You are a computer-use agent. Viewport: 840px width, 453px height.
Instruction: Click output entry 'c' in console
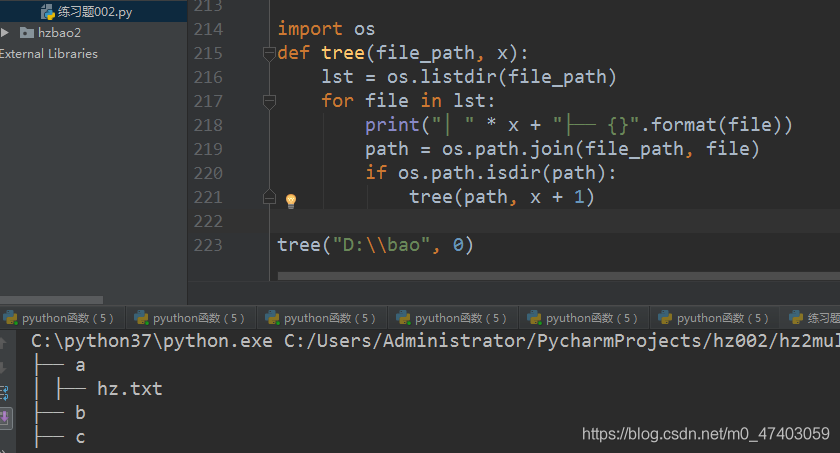(80, 437)
